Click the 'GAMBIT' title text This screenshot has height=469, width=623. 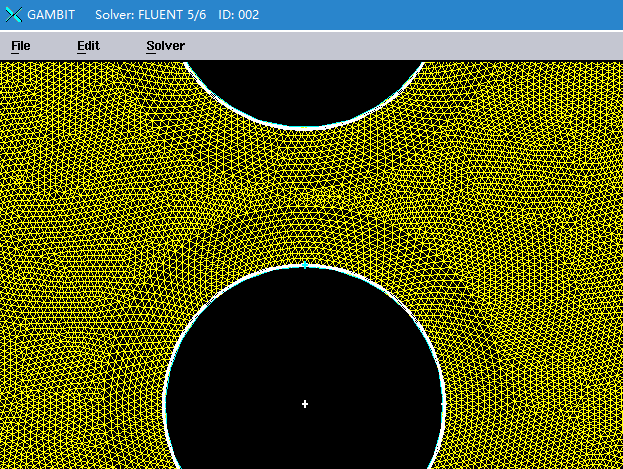[51, 15]
